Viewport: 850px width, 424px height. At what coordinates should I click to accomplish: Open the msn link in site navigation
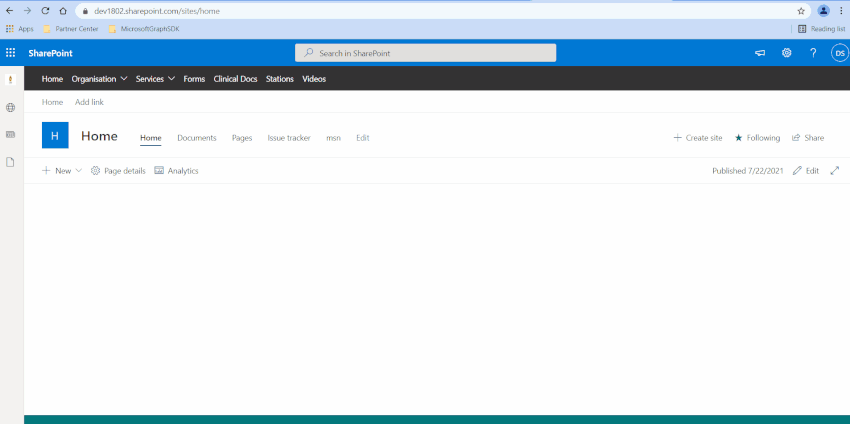(333, 138)
